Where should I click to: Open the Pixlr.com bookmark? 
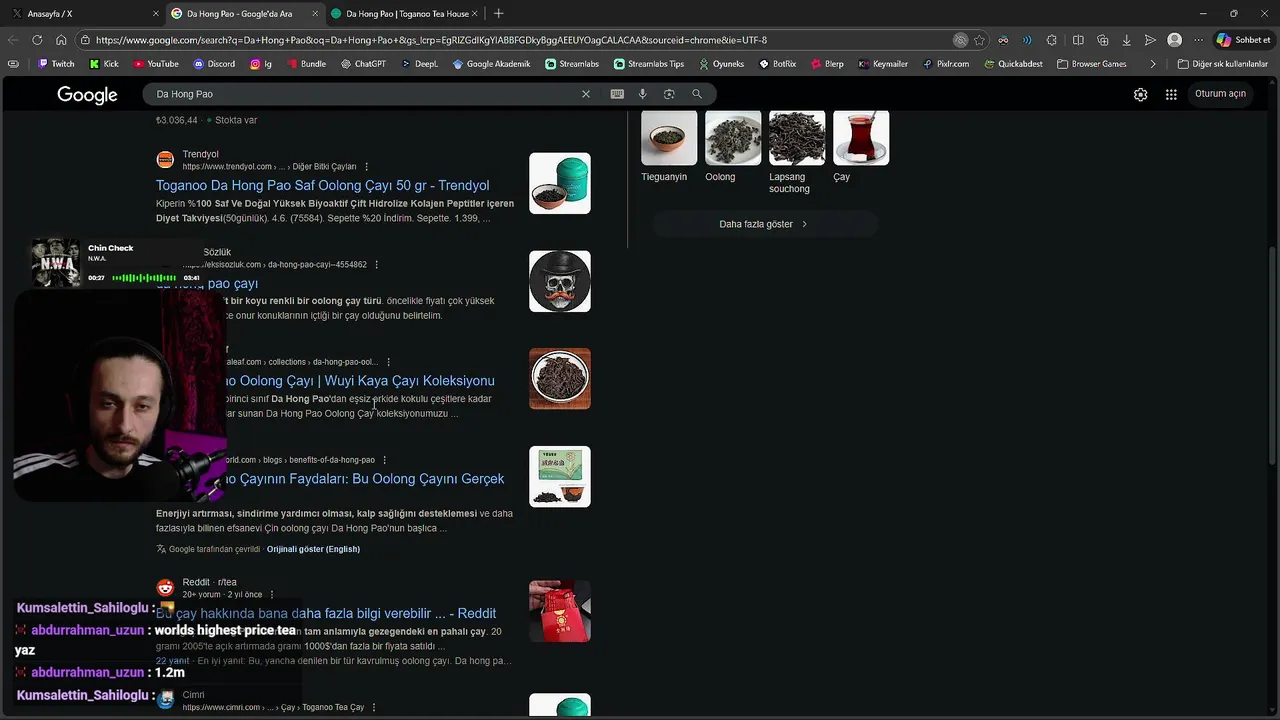tap(946, 64)
